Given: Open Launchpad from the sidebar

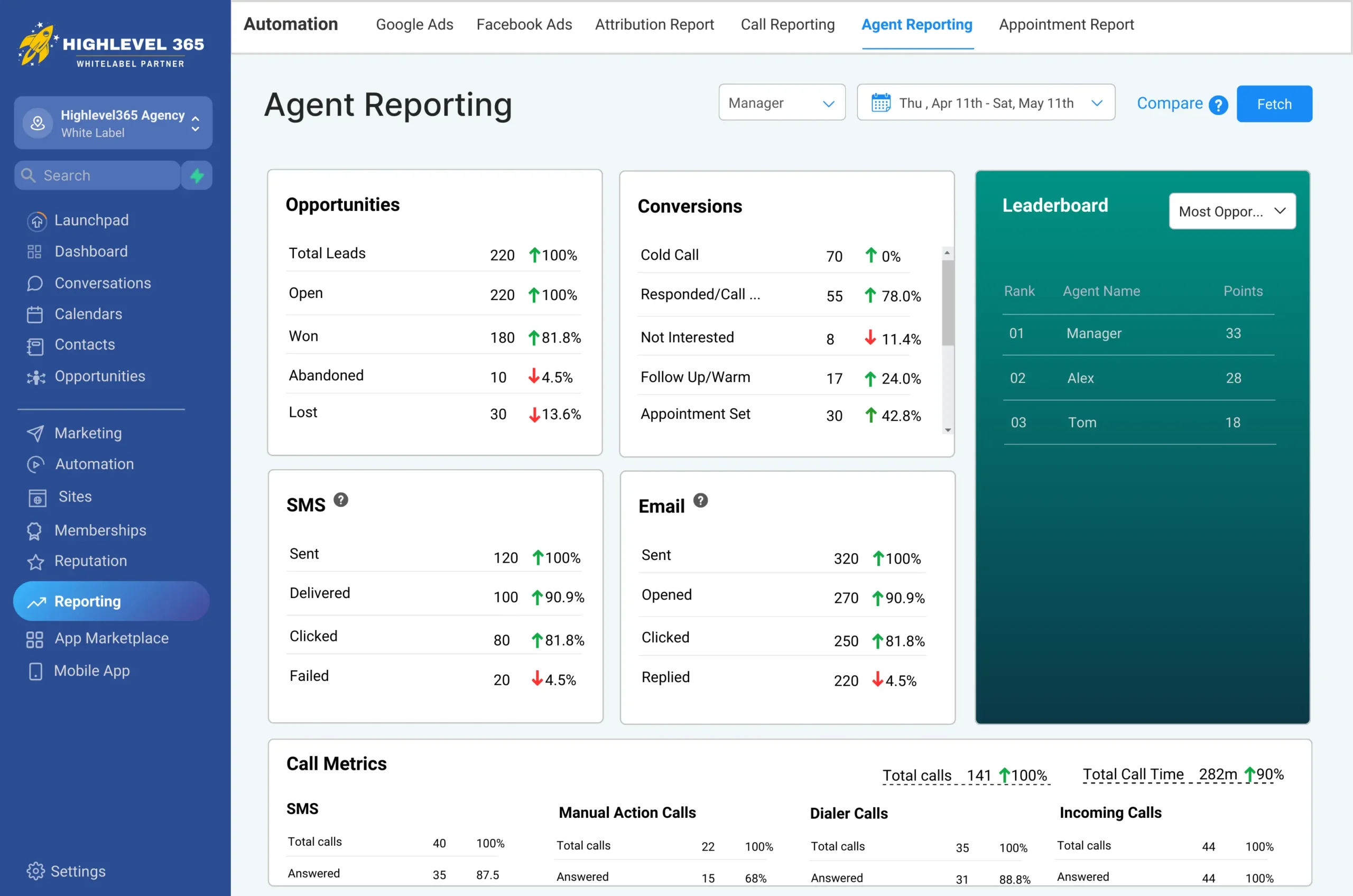Looking at the screenshot, I should (91, 220).
